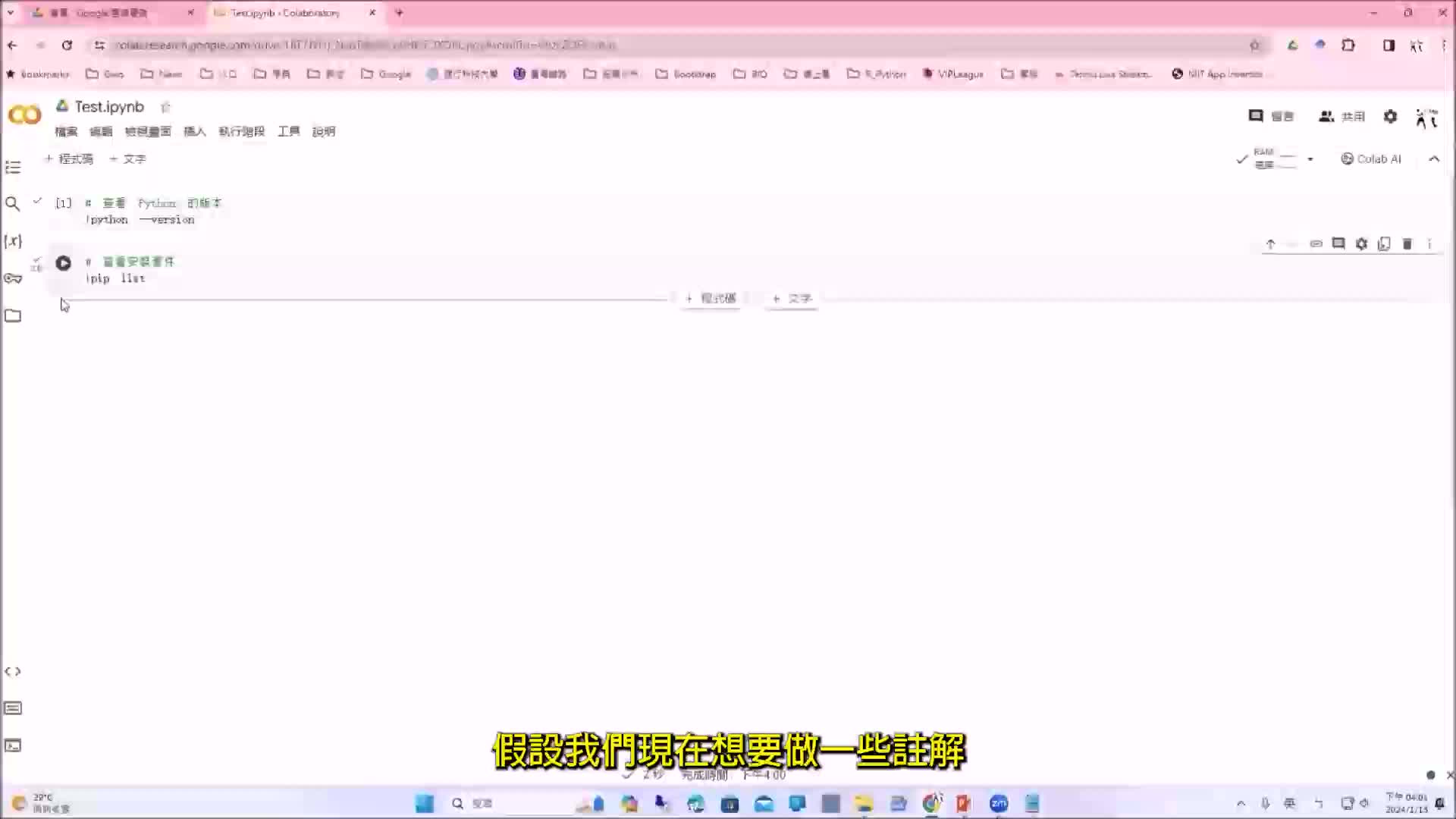Open the table of contents sidebar panel

tap(12, 167)
